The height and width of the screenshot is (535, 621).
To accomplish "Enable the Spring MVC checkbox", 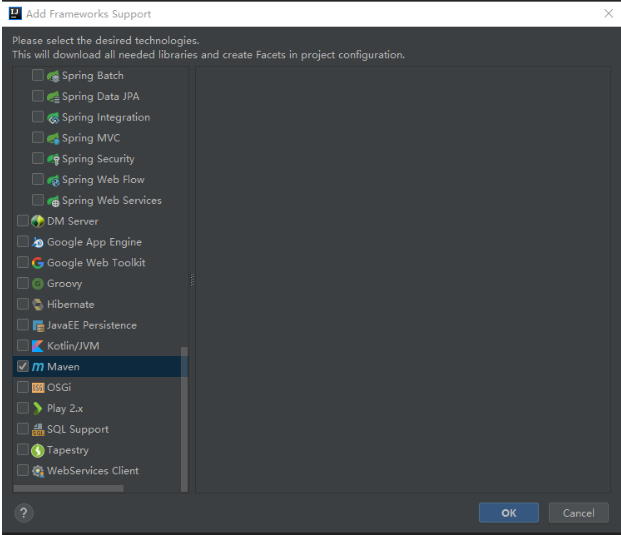I will tap(38, 138).
